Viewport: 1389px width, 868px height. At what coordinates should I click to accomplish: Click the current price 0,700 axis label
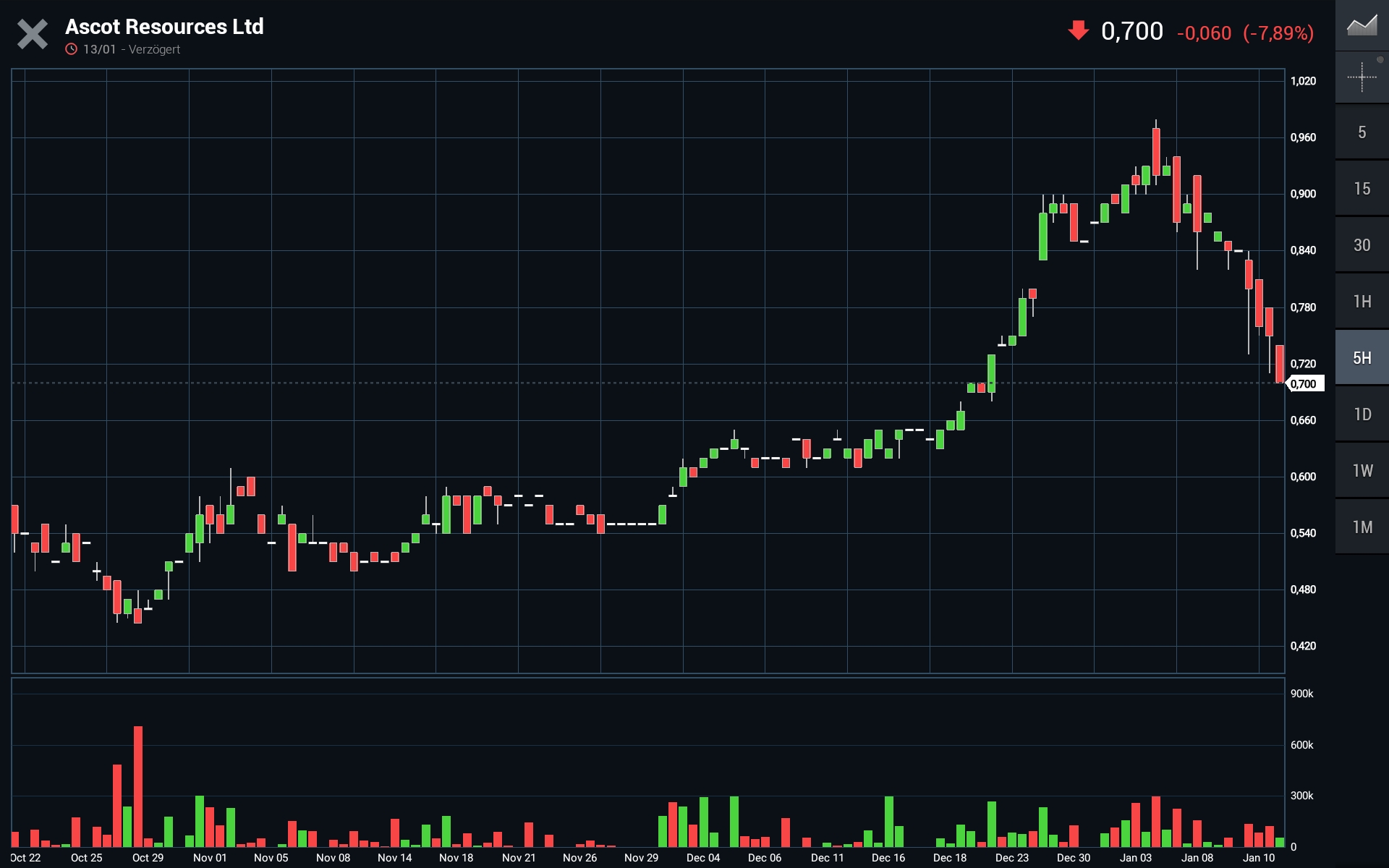[x=1304, y=384]
